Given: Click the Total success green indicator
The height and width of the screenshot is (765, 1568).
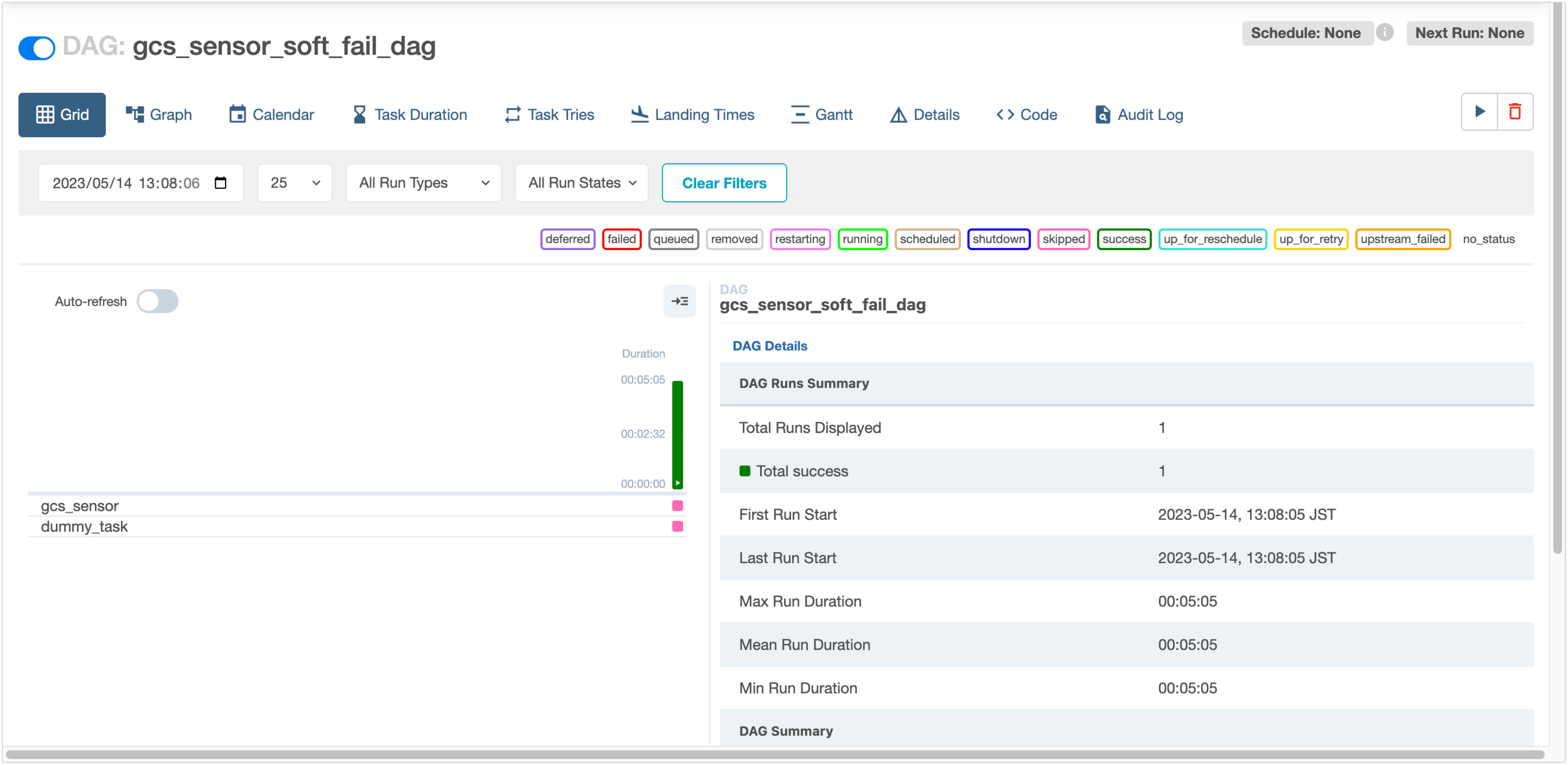Looking at the screenshot, I should pyautogui.click(x=744, y=470).
